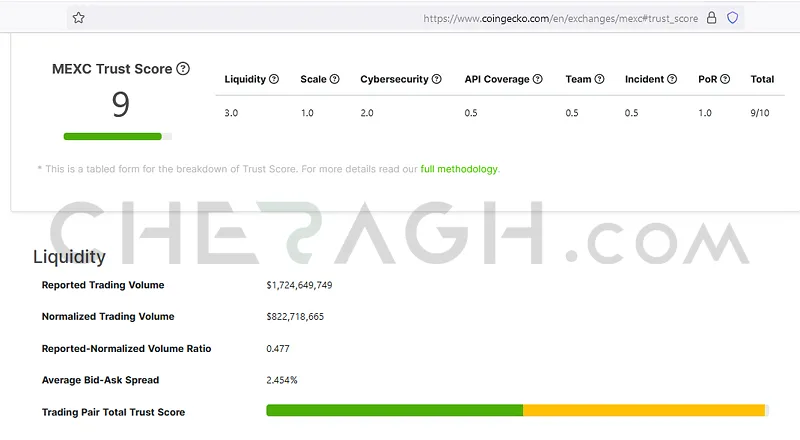Image resolution: width=800 pixels, height=440 pixels.
Task: Click green segment of Trading Pair bar
Action: tap(394, 411)
